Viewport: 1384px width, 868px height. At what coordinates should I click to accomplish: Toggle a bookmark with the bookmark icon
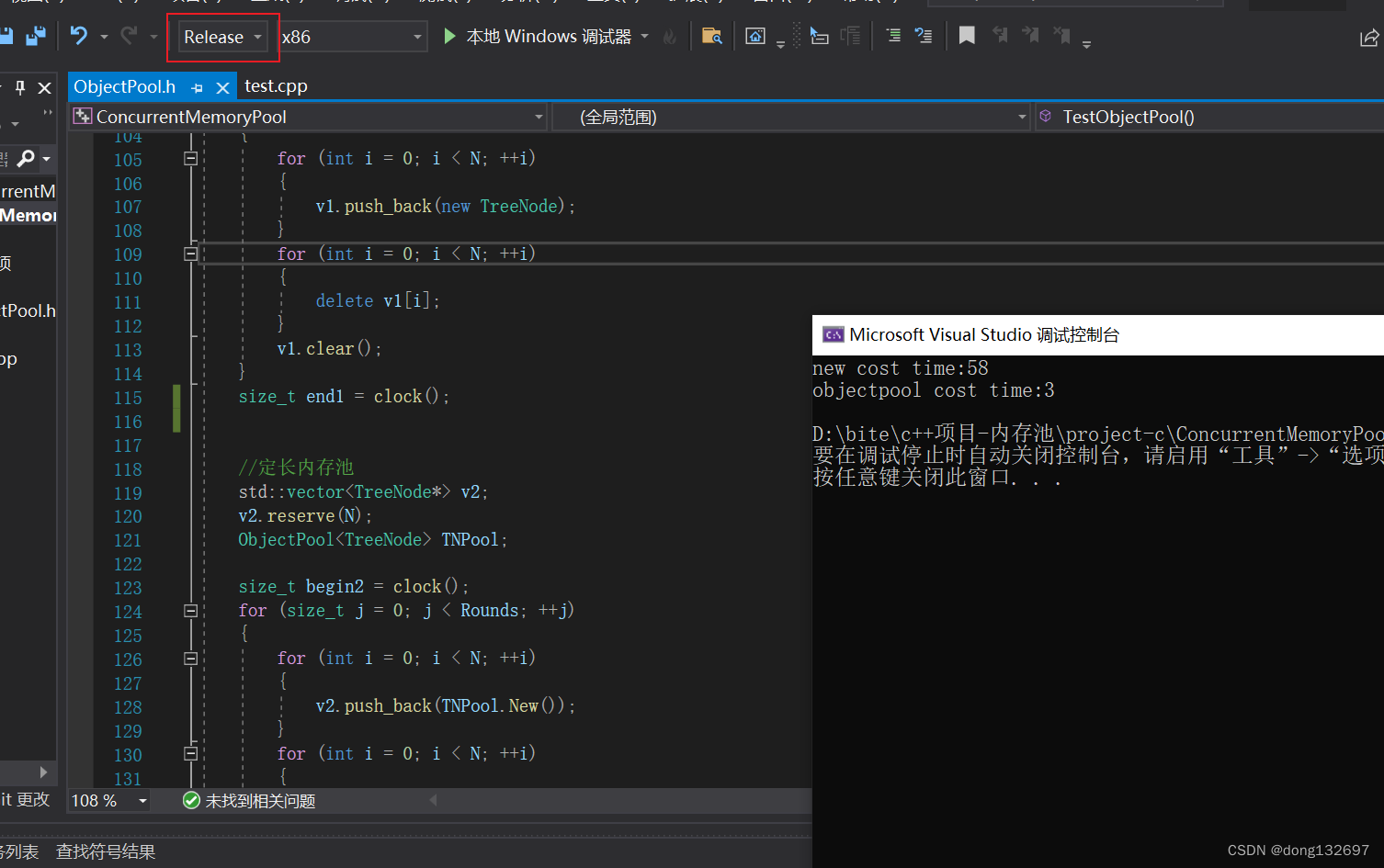click(967, 36)
